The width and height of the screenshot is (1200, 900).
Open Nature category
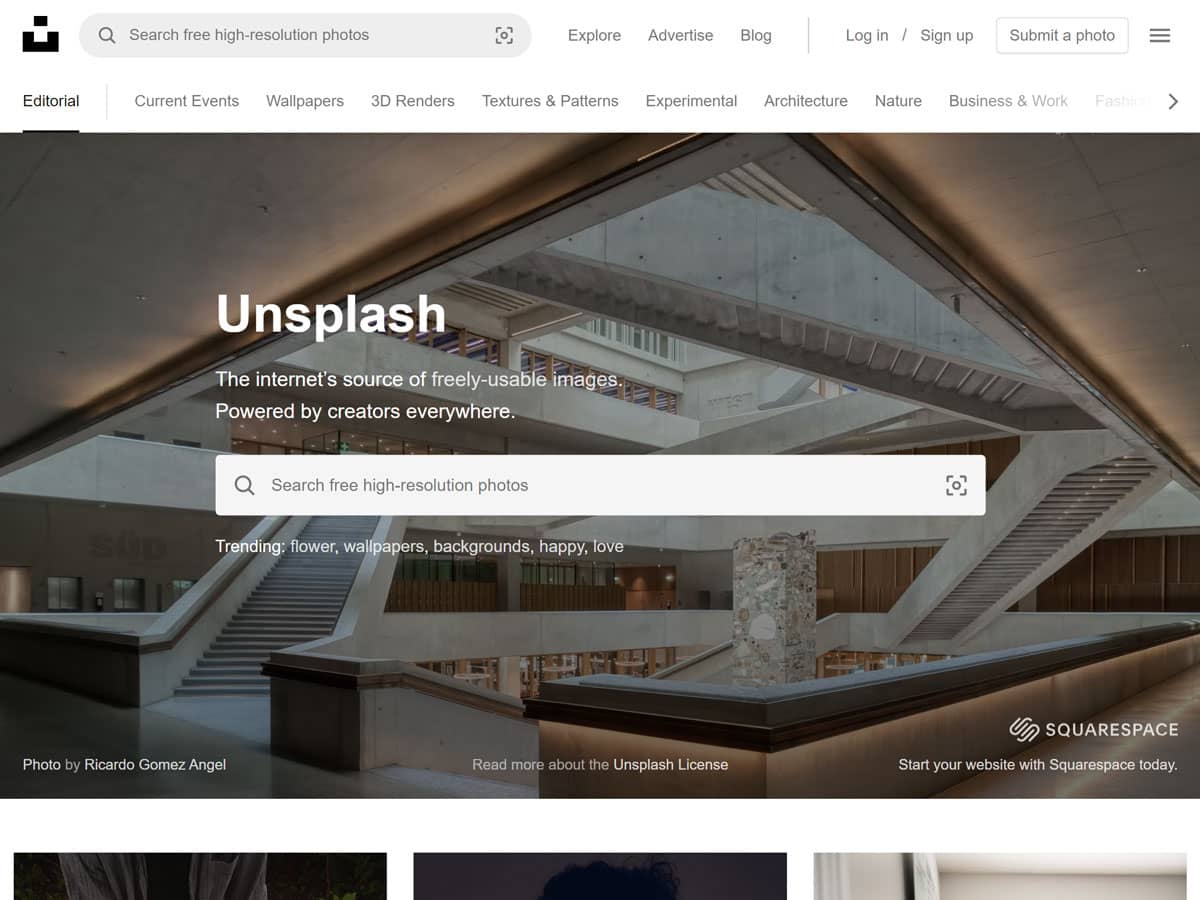(x=898, y=101)
